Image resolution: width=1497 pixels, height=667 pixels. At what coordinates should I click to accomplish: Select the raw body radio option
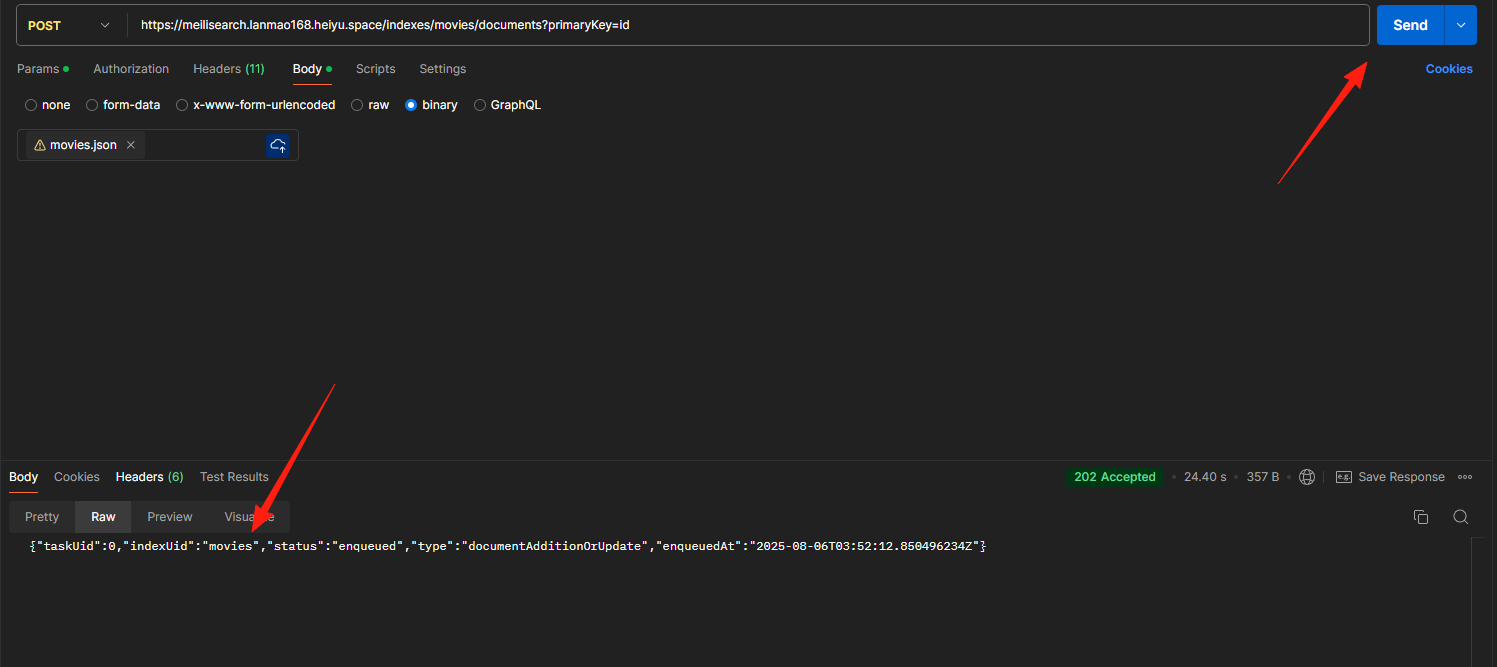click(x=357, y=105)
